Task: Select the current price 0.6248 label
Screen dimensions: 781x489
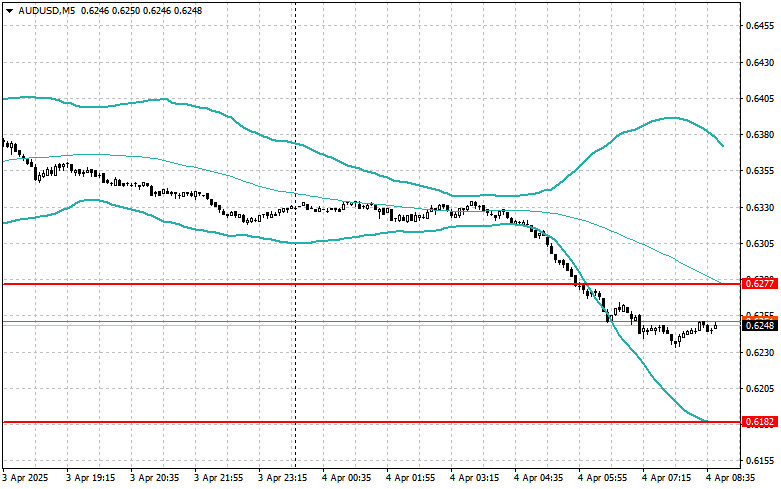Action: pos(760,326)
